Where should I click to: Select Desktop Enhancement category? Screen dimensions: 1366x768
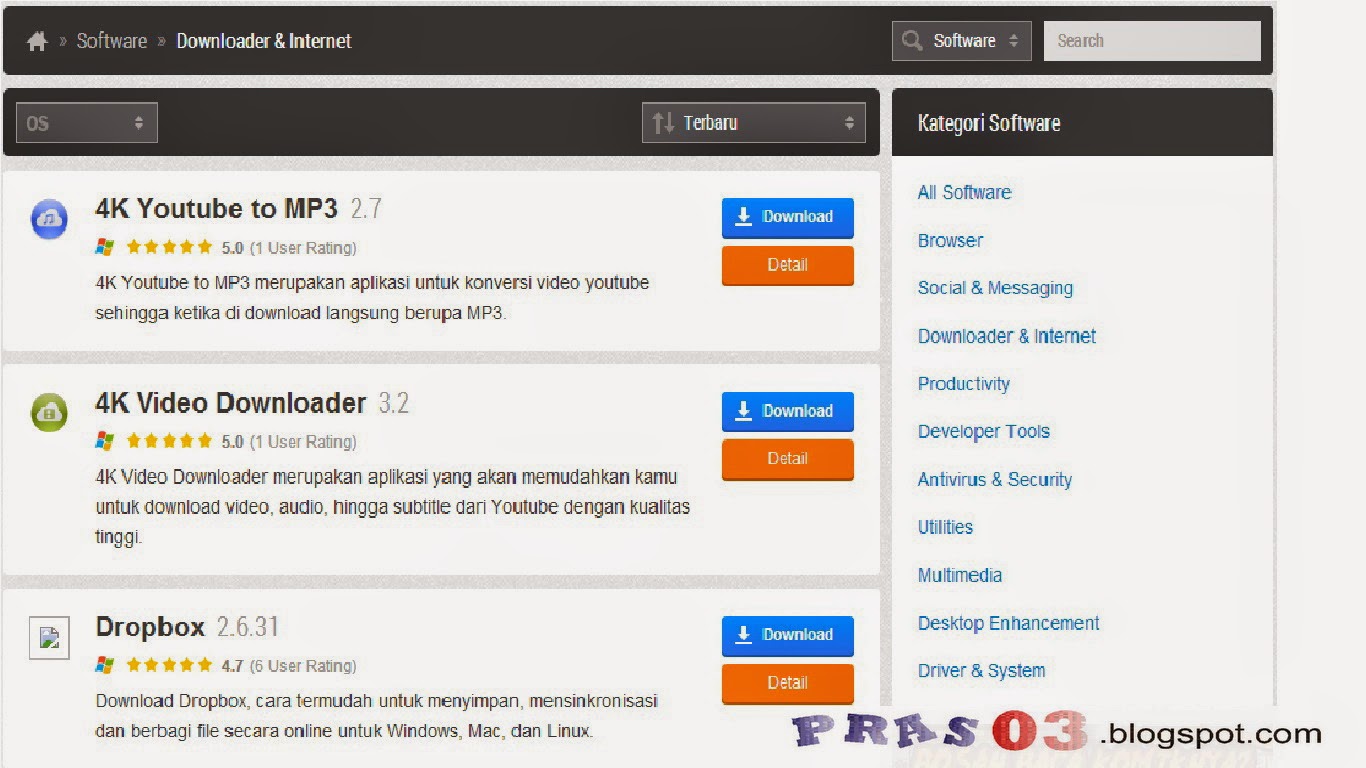click(1009, 623)
